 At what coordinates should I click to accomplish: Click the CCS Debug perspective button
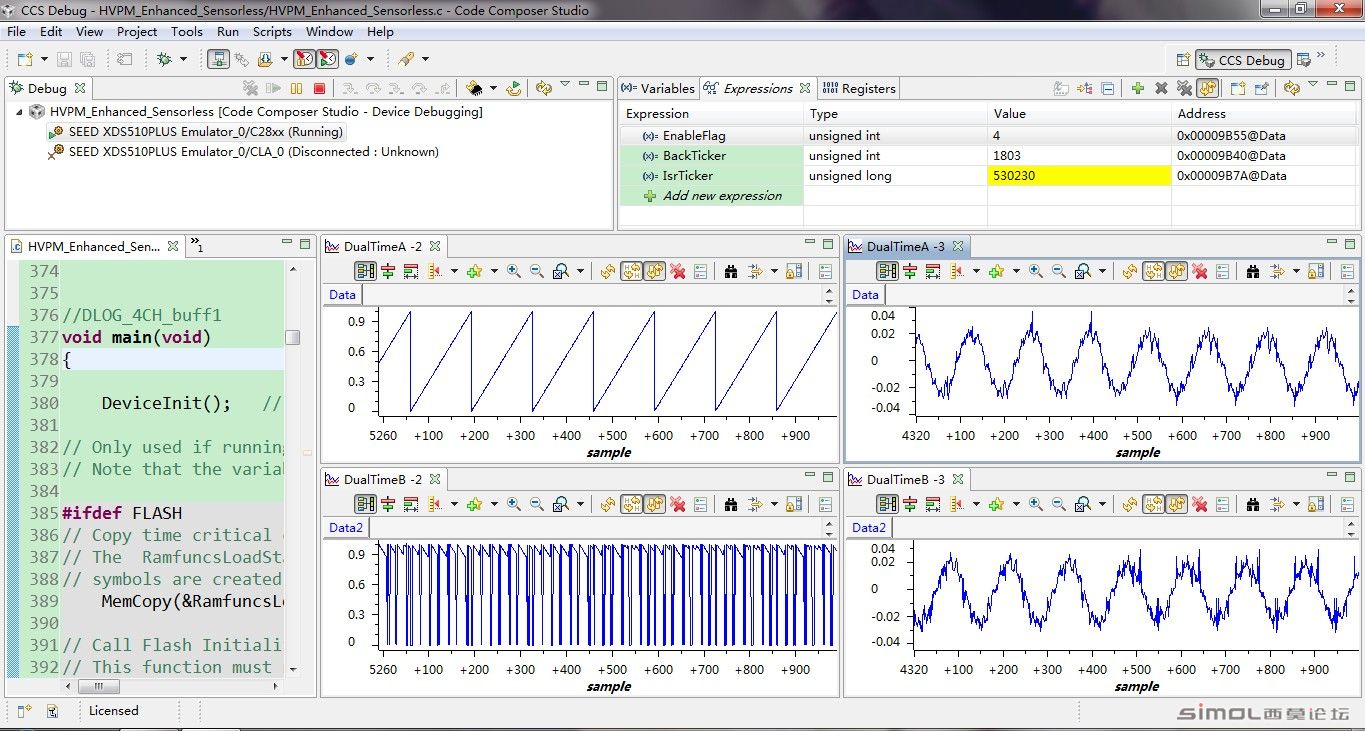click(x=1241, y=60)
